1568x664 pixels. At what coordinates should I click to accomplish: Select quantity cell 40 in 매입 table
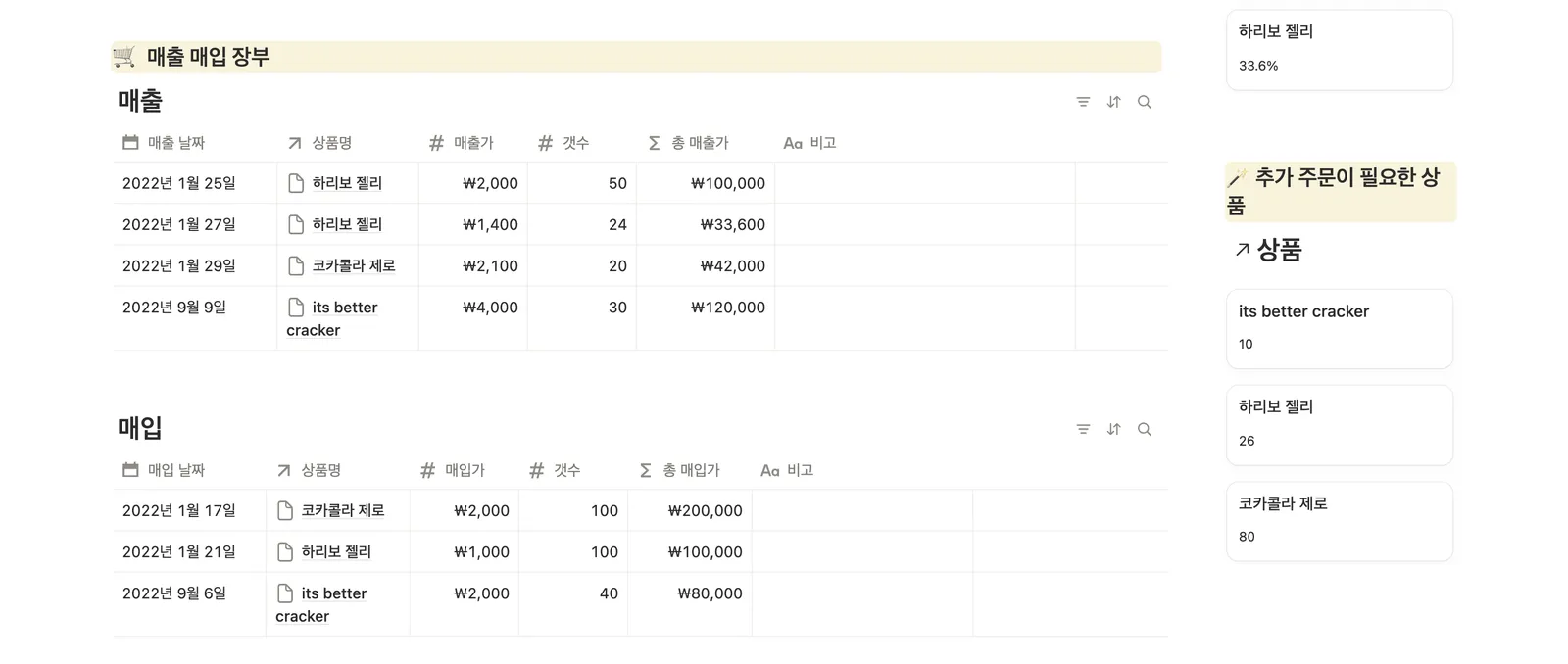click(573, 604)
